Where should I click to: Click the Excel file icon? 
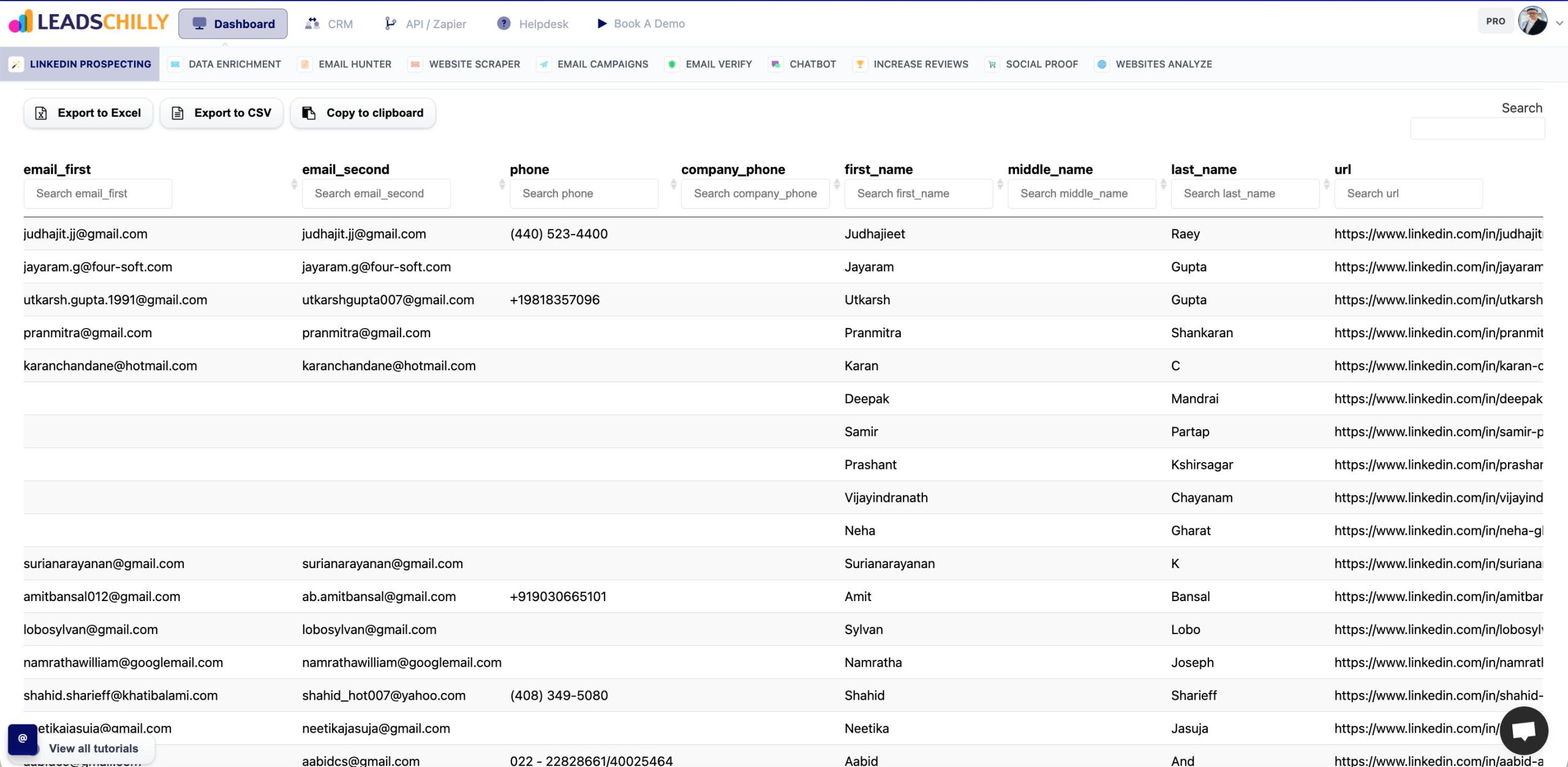41,113
